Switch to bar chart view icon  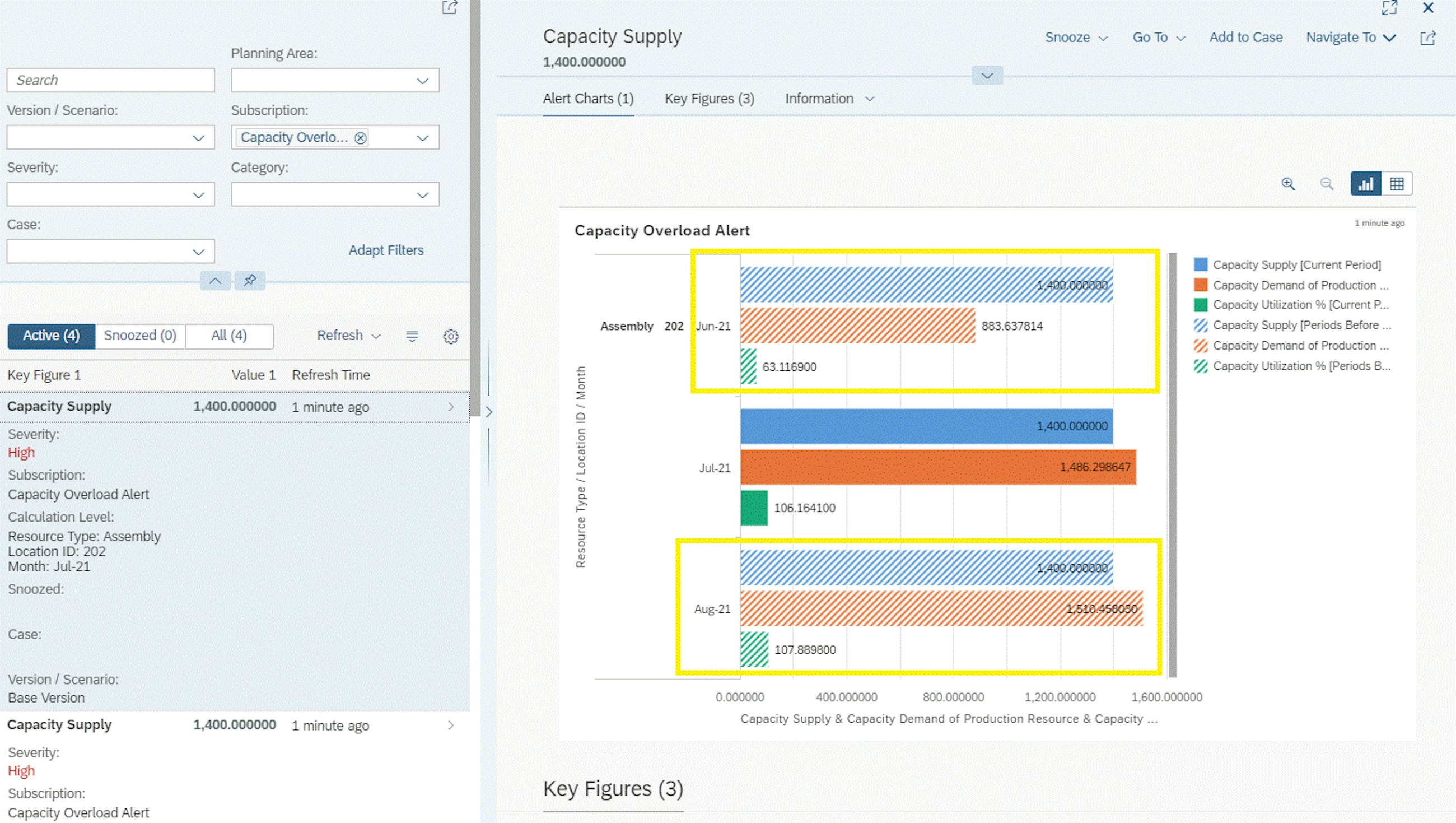click(x=1366, y=184)
